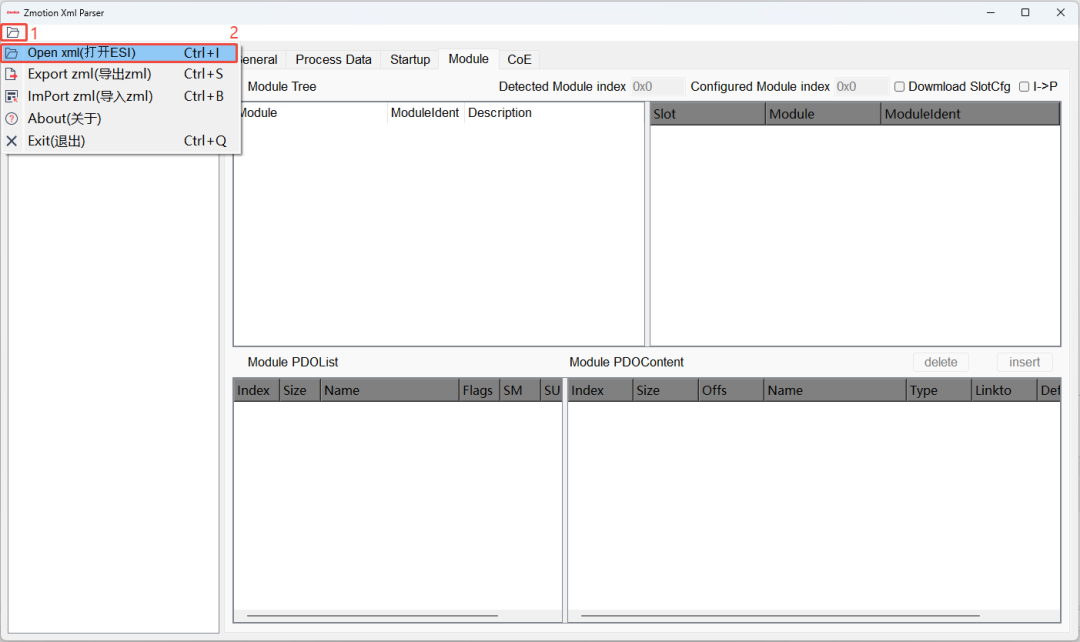This screenshot has height=642, width=1080.
Task: Click the SM column header in PDOList
Action: point(519,390)
